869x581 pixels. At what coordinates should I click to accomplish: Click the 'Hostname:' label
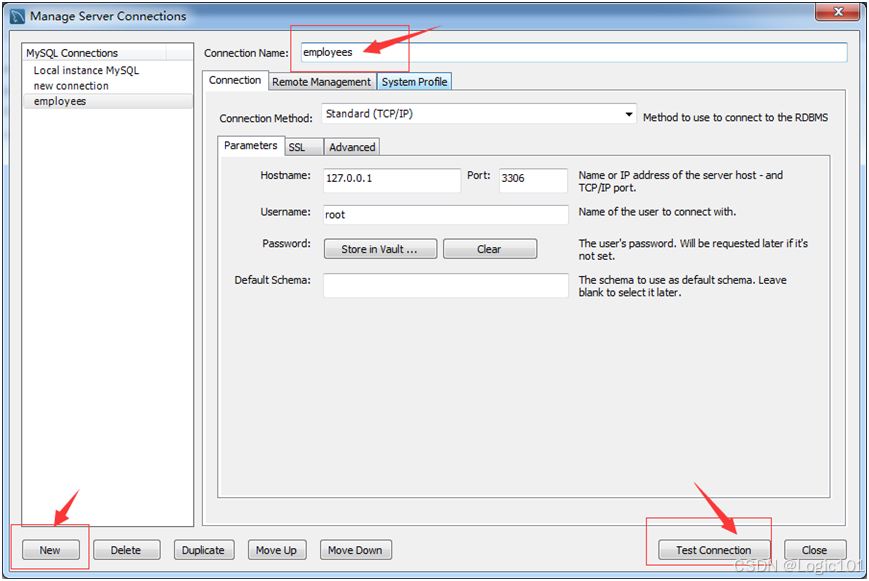(x=285, y=175)
